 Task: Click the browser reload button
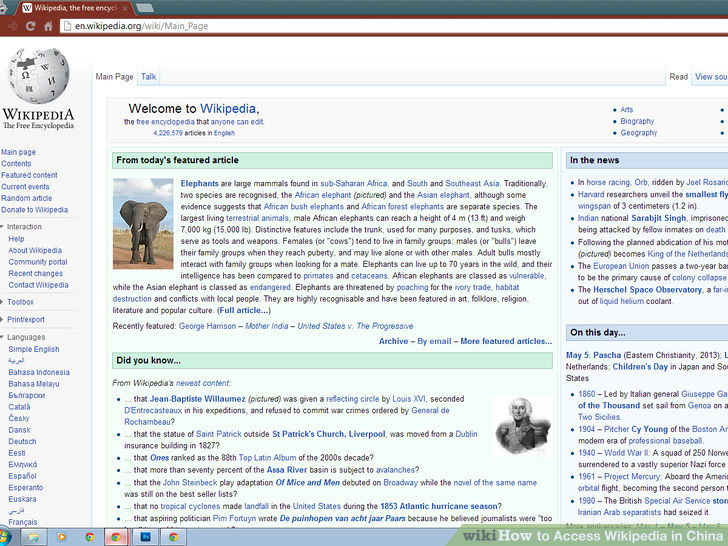click(x=31, y=26)
